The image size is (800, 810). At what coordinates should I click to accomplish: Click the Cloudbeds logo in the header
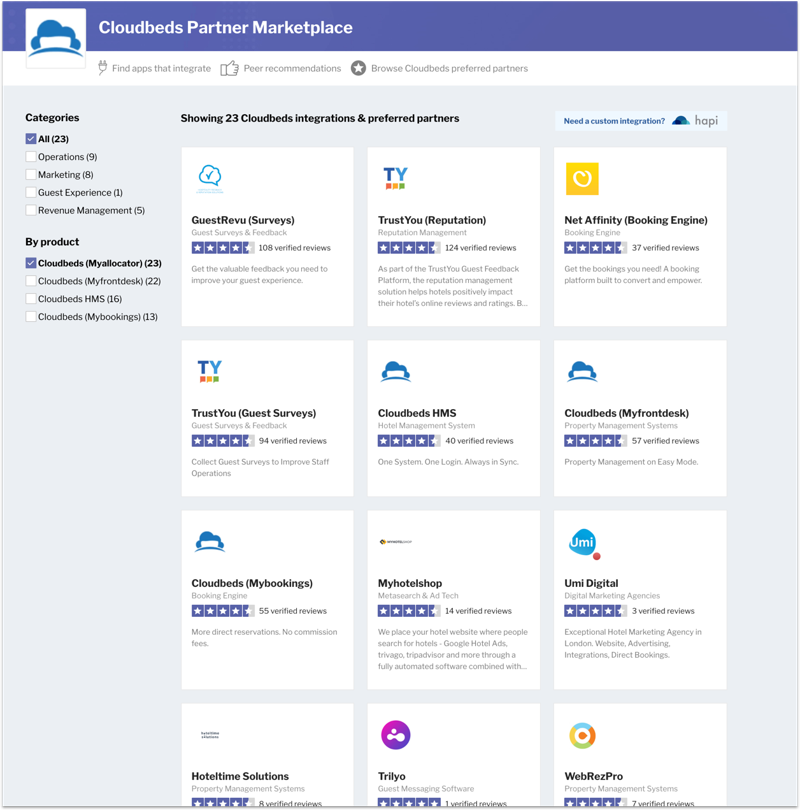click(56, 38)
